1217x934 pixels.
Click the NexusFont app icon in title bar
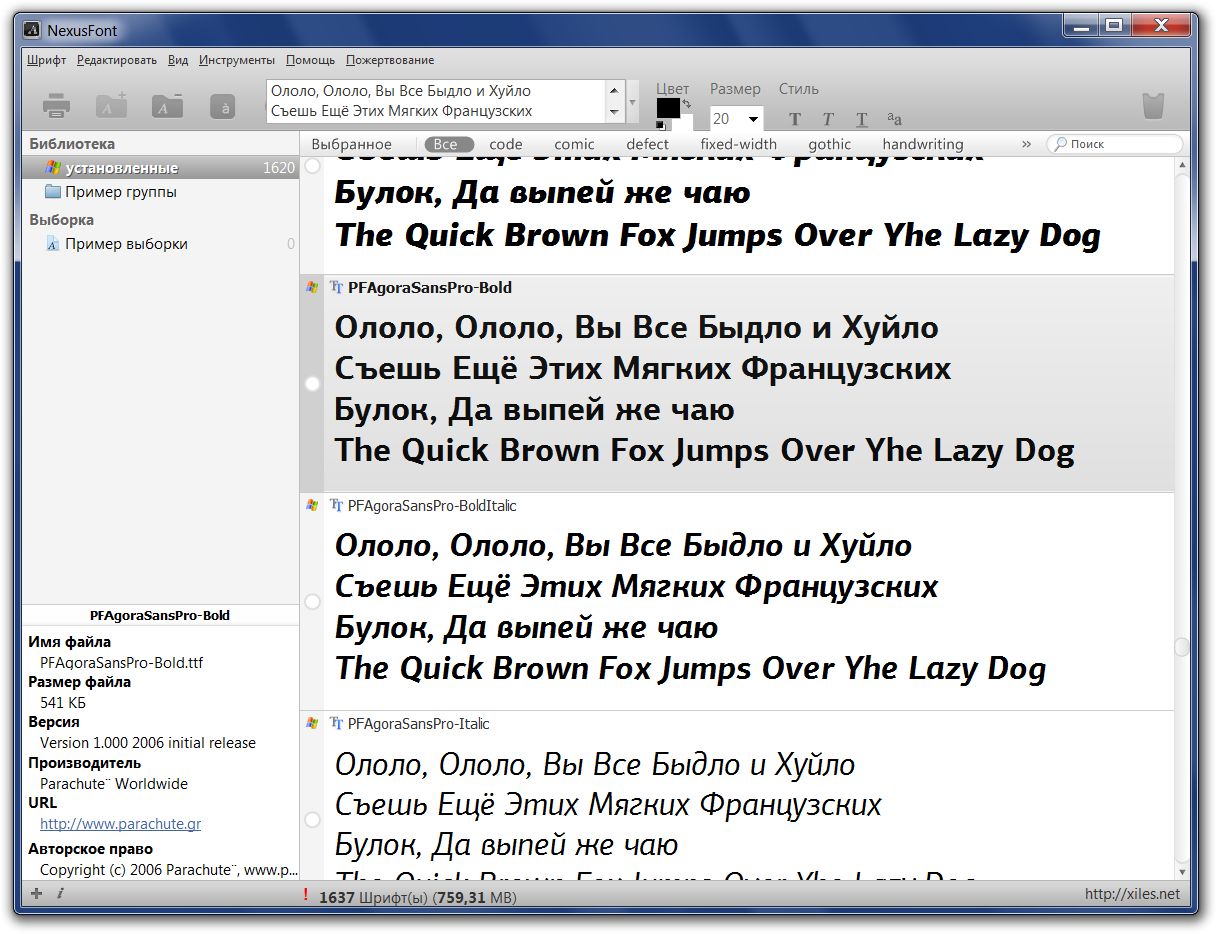click(x=32, y=30)
